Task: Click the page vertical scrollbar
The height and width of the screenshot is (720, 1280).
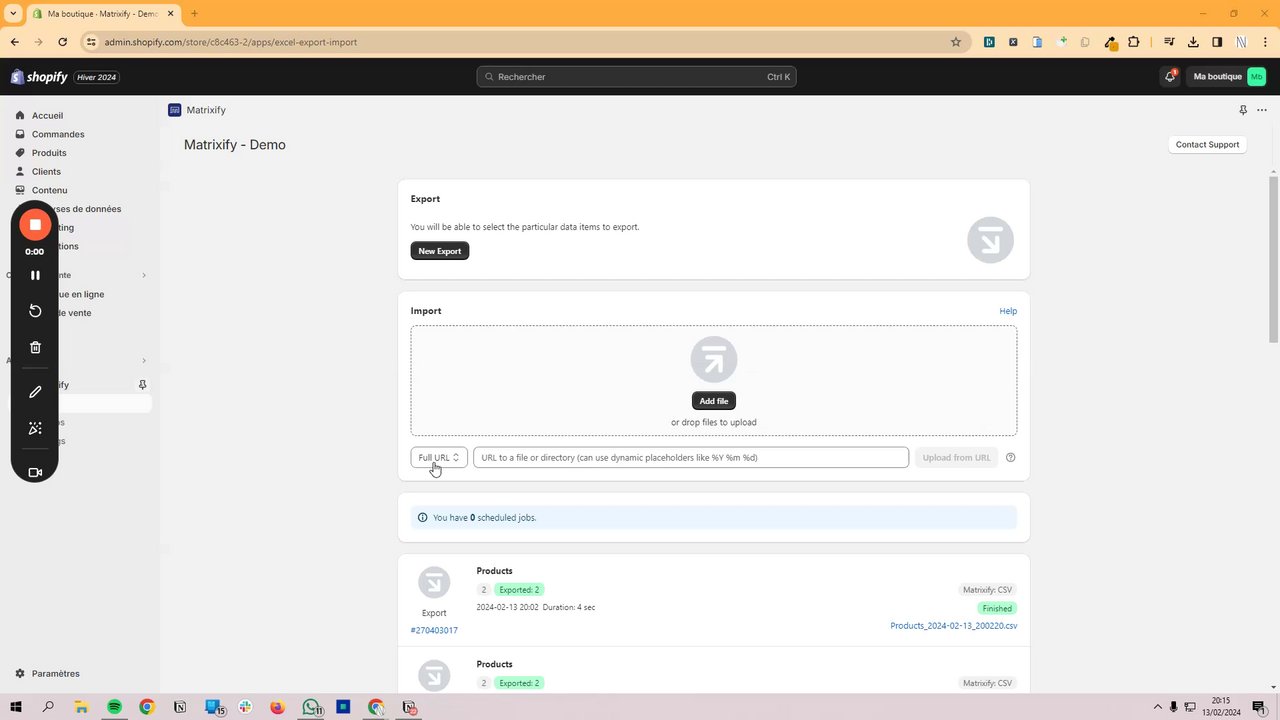Action: click(x=1273, y=260)
